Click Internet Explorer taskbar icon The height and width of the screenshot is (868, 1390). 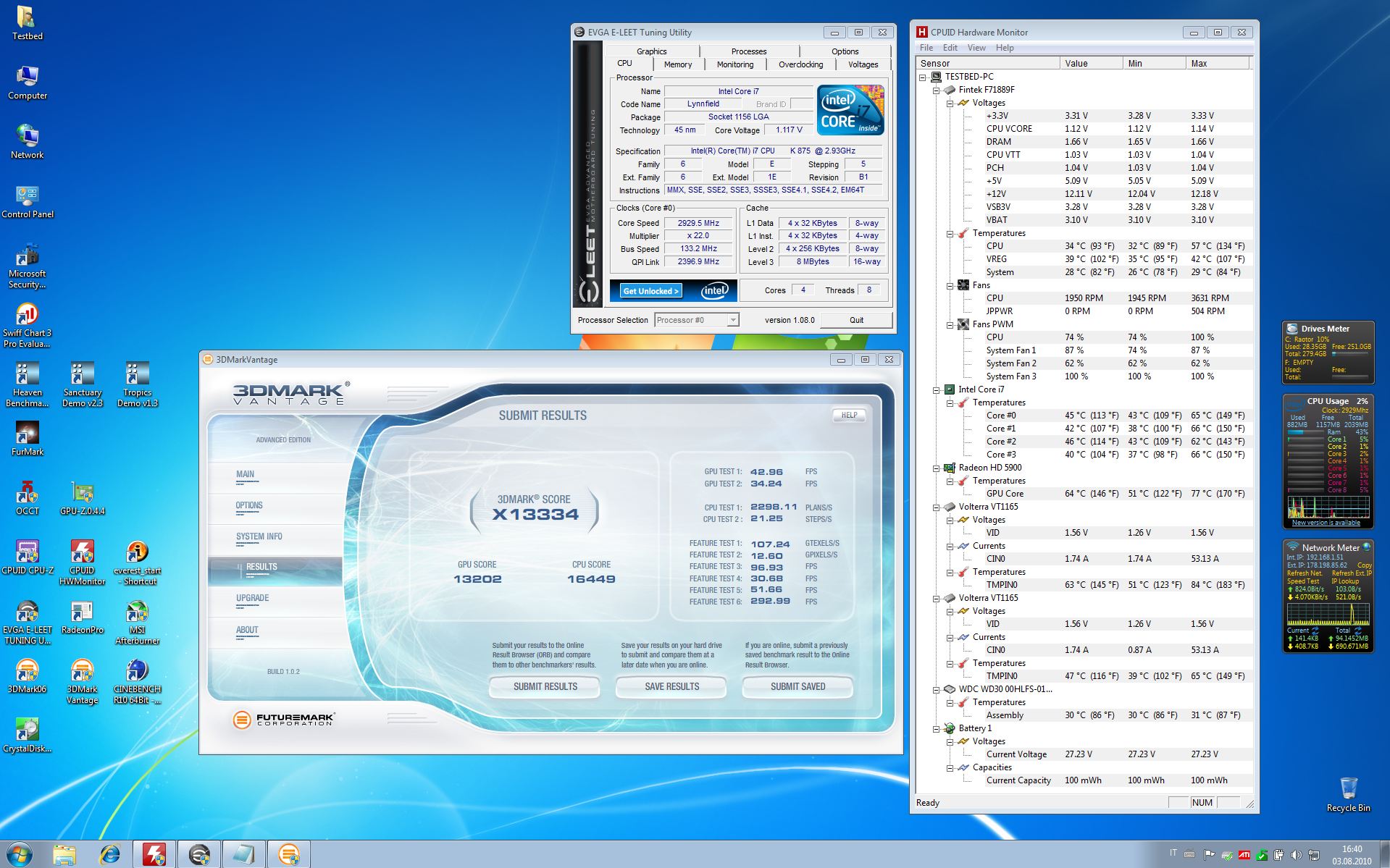point(109,854)
